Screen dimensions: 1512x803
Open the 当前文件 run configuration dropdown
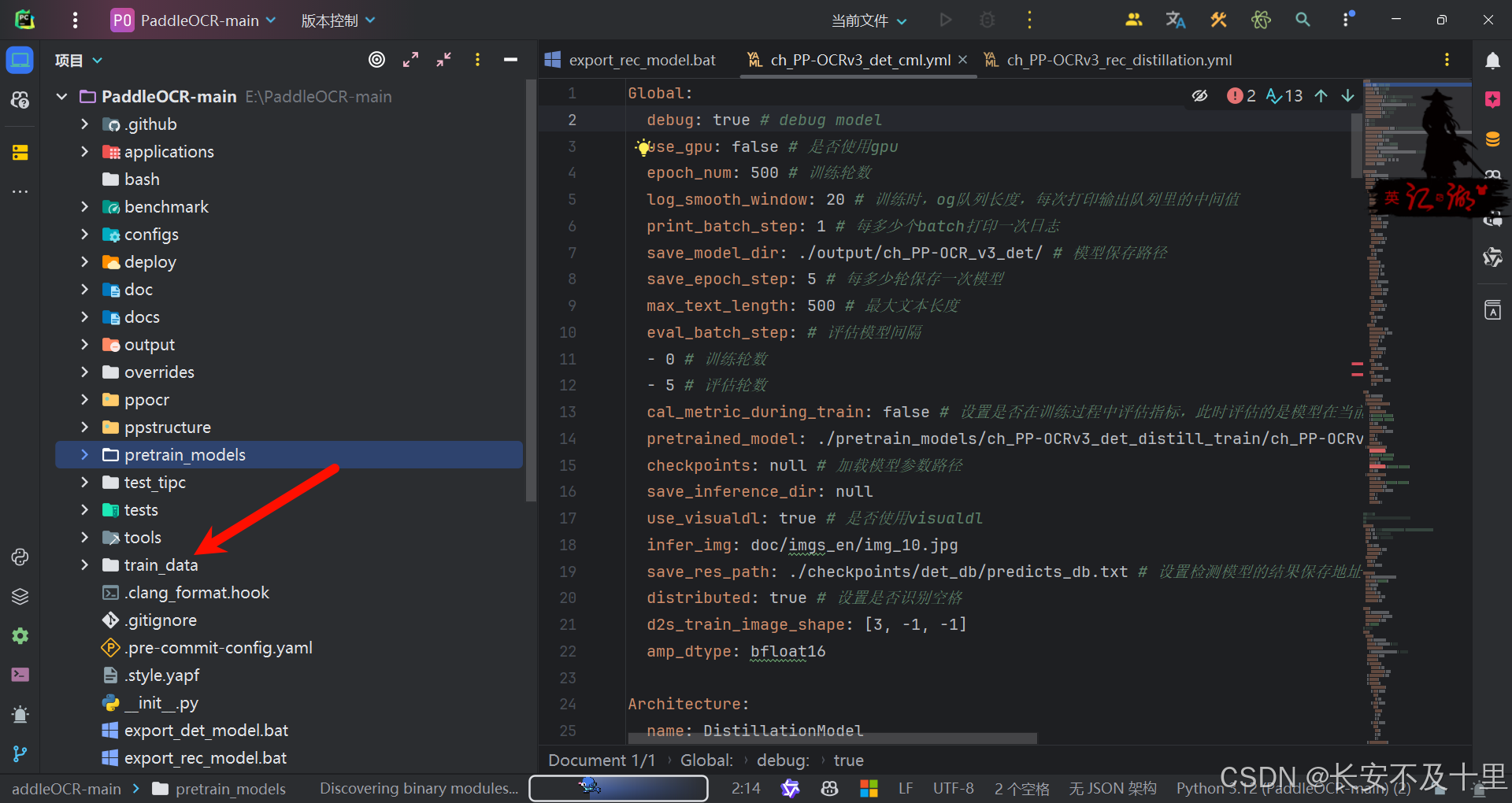pyautogui.click(x=869, y=20)
